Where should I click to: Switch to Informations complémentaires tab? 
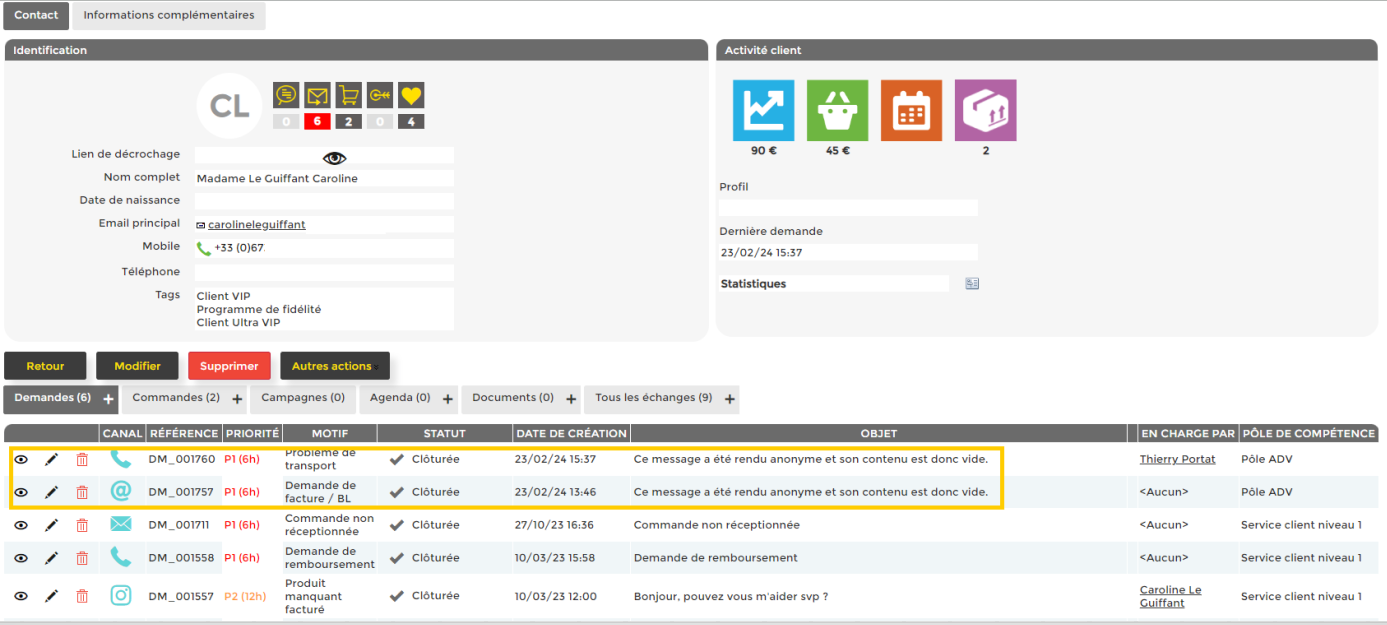tap(168, 16)
